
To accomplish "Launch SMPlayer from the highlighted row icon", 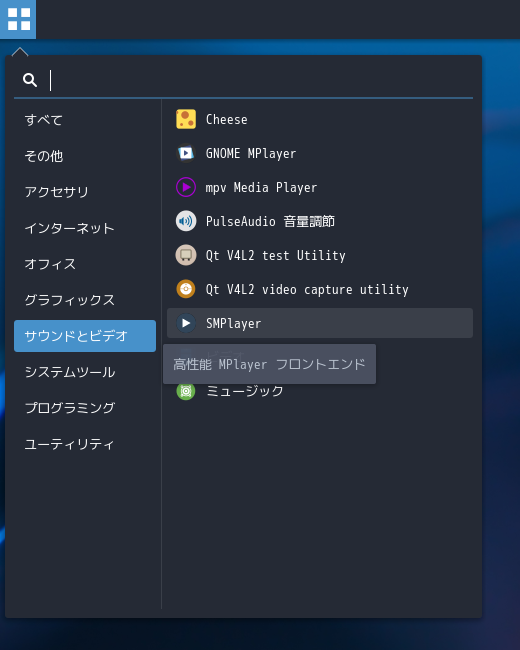I will coord(186,323).
